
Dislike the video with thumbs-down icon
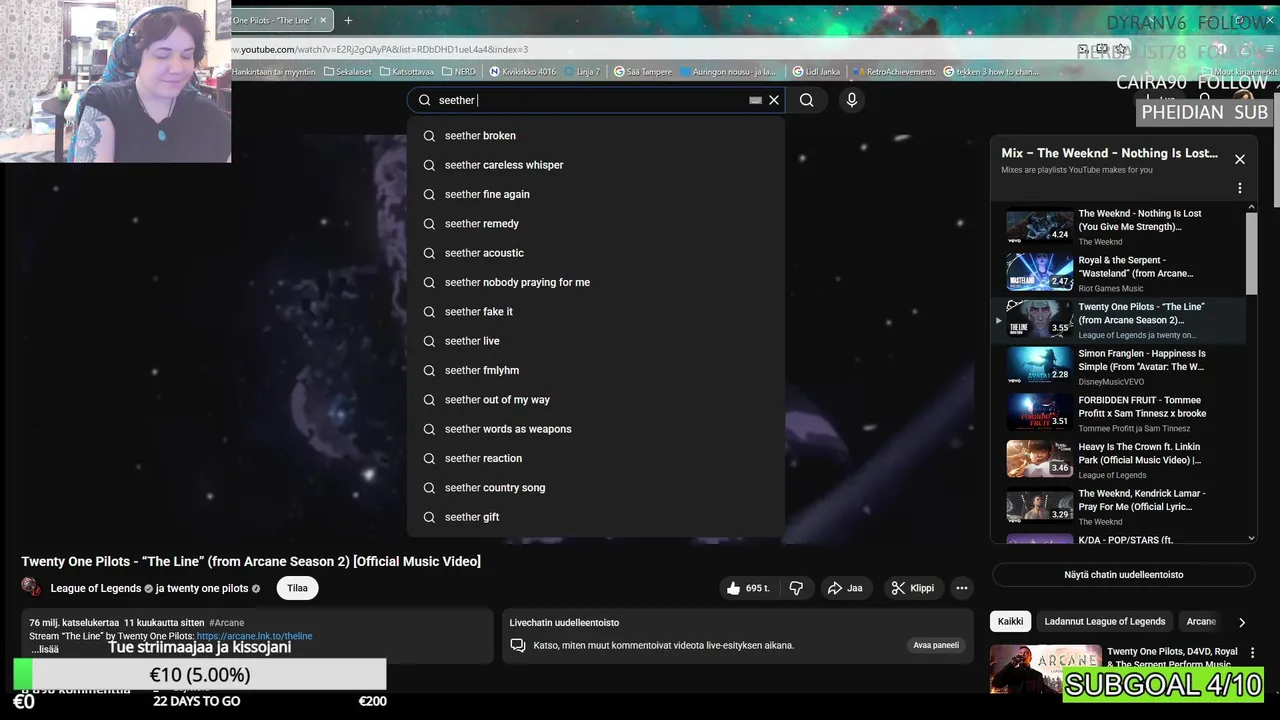pyautogui.click(x=796, y=588)
